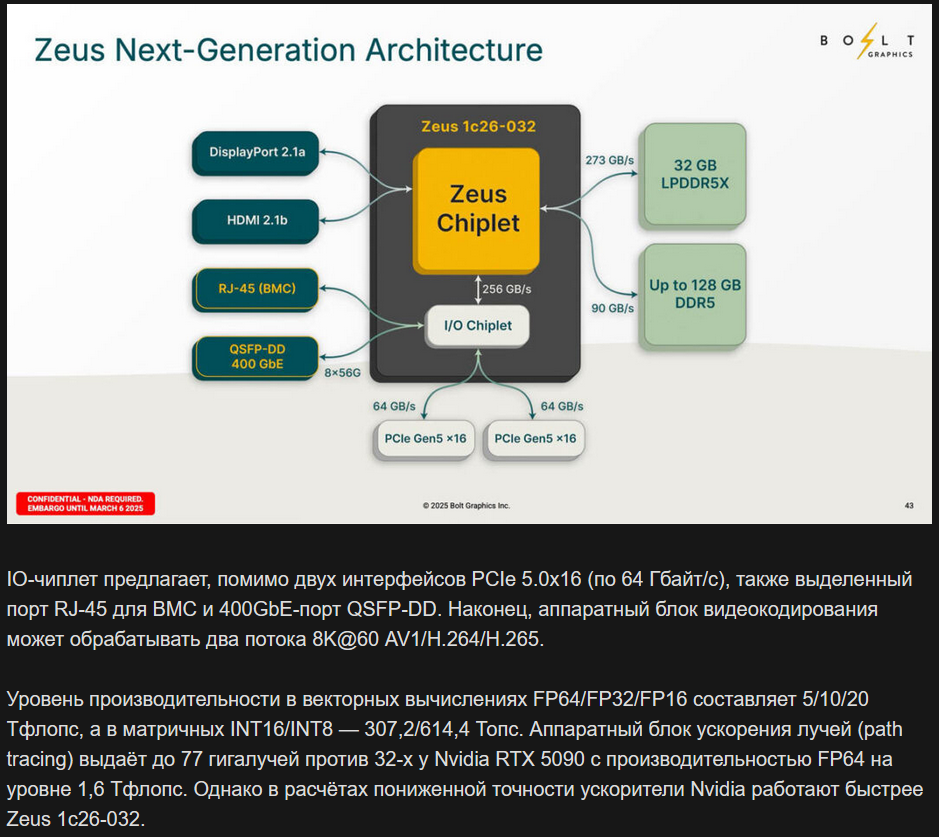The height and width of the screenshot is (837, 939).
Task: Click the text '8K@60 AV1/H.264/H.265'
Action: click(428, 639)
